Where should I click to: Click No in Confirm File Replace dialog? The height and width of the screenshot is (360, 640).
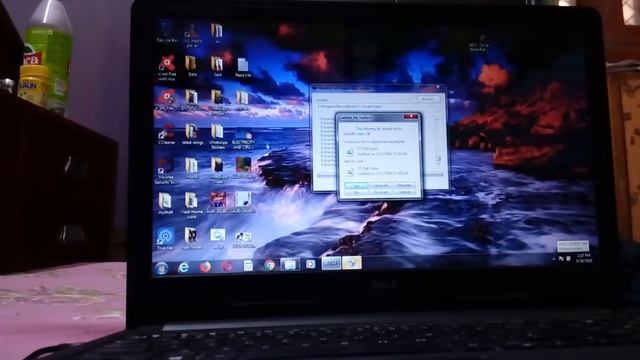tap(356, 192)
